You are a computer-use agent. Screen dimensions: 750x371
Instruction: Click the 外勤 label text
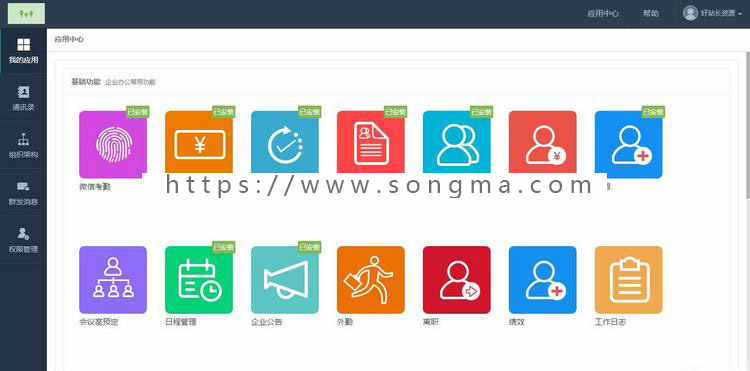point(344,322)
